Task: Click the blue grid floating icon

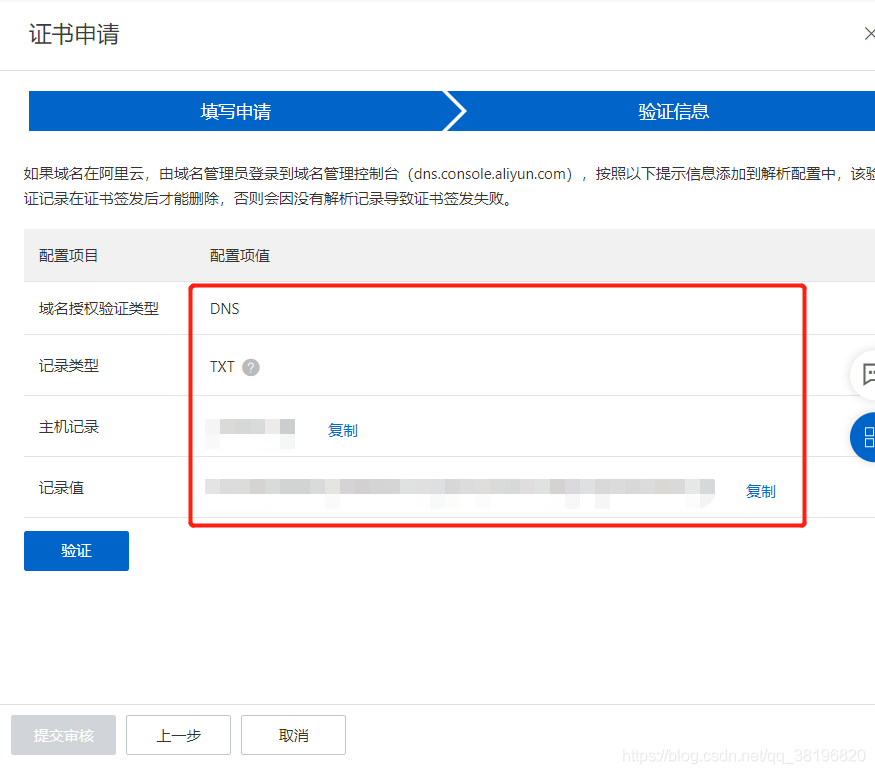Action: pyautogui.click(x=865, y=436)
